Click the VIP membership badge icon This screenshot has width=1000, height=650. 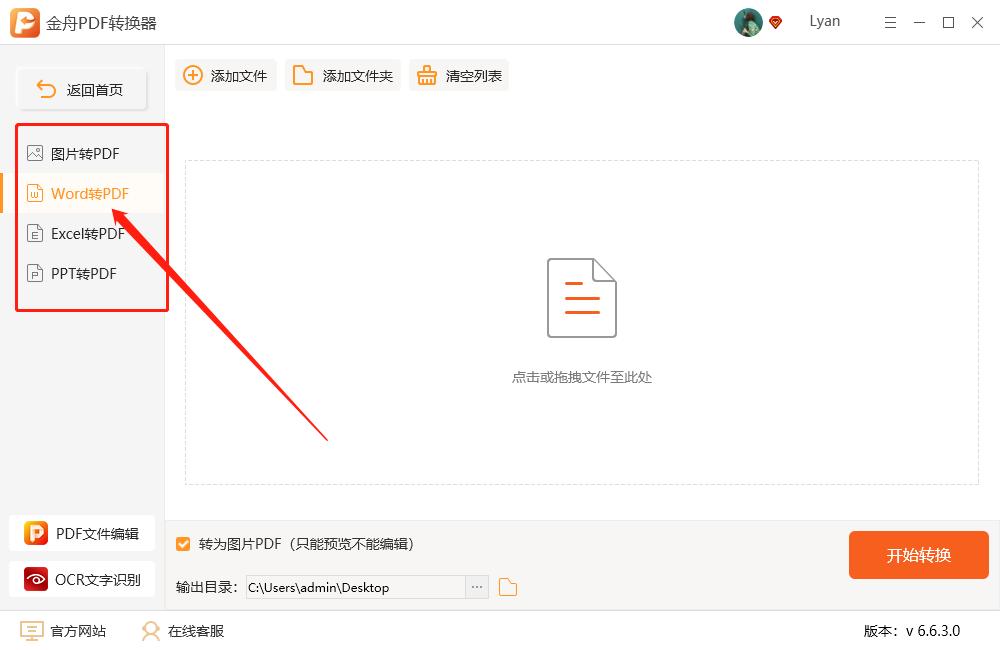[x=774, y=22]
